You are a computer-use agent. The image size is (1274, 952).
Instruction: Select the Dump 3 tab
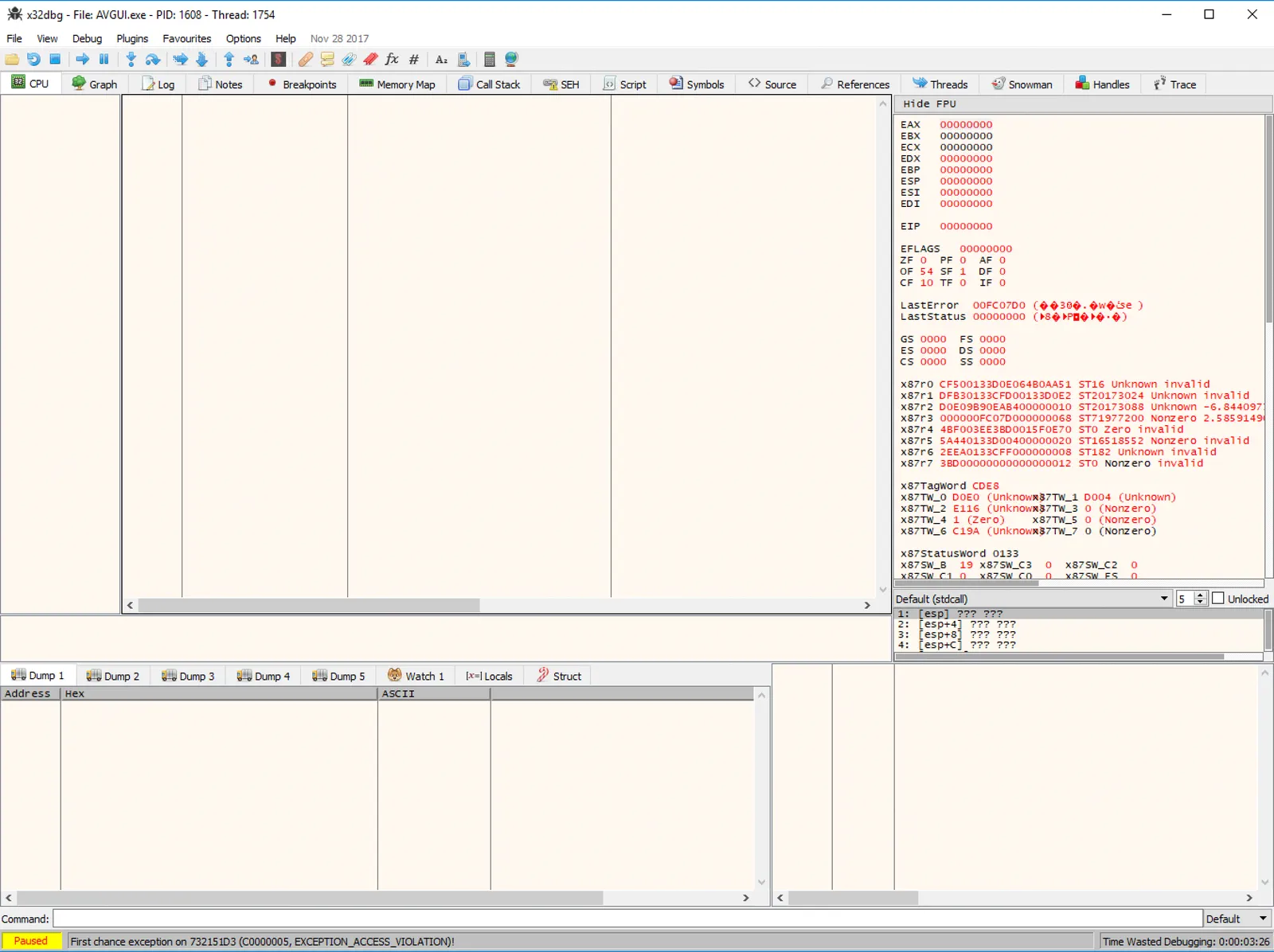189,676
